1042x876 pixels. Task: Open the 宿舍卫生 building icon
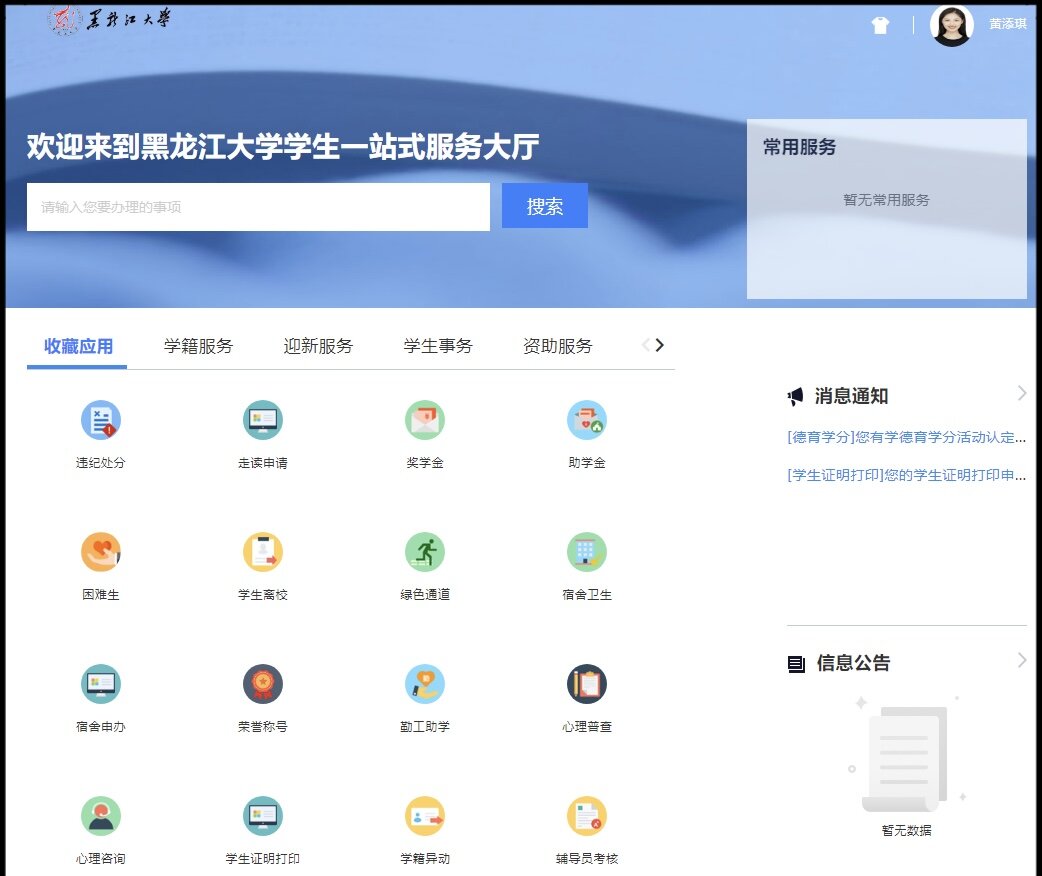[586, 552]
